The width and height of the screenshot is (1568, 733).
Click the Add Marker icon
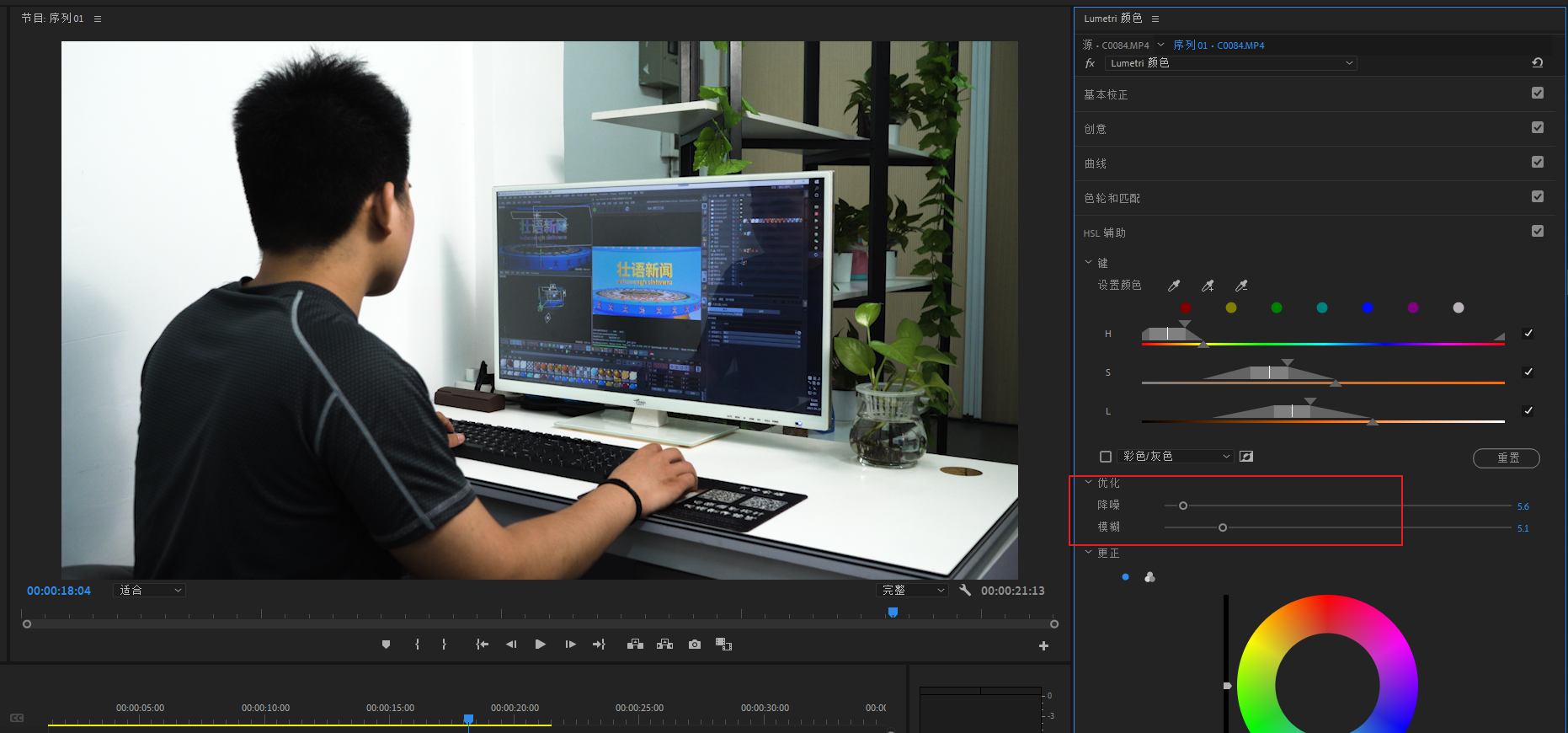point(386,645)
